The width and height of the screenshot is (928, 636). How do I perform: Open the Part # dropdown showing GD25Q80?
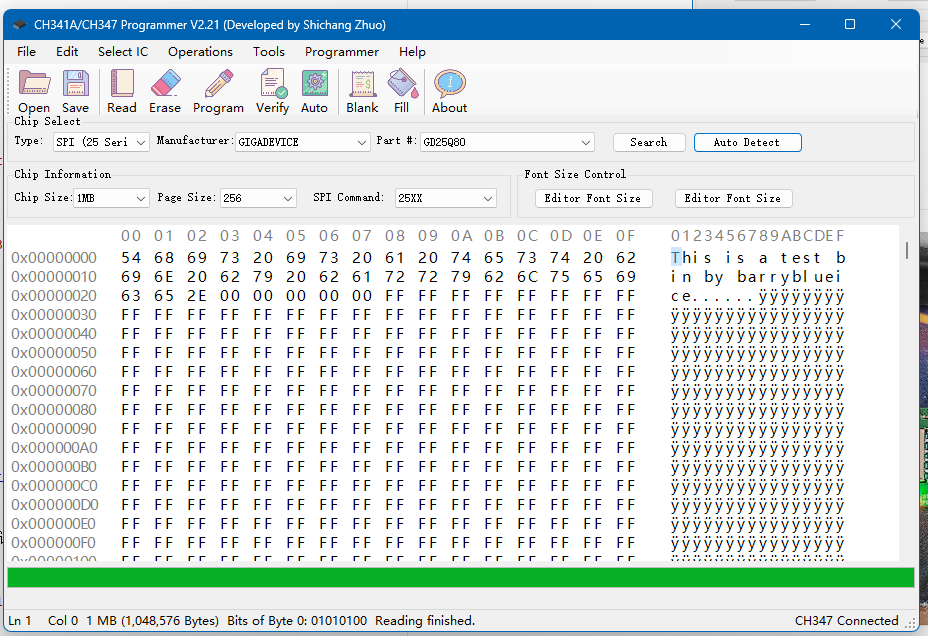507,142
